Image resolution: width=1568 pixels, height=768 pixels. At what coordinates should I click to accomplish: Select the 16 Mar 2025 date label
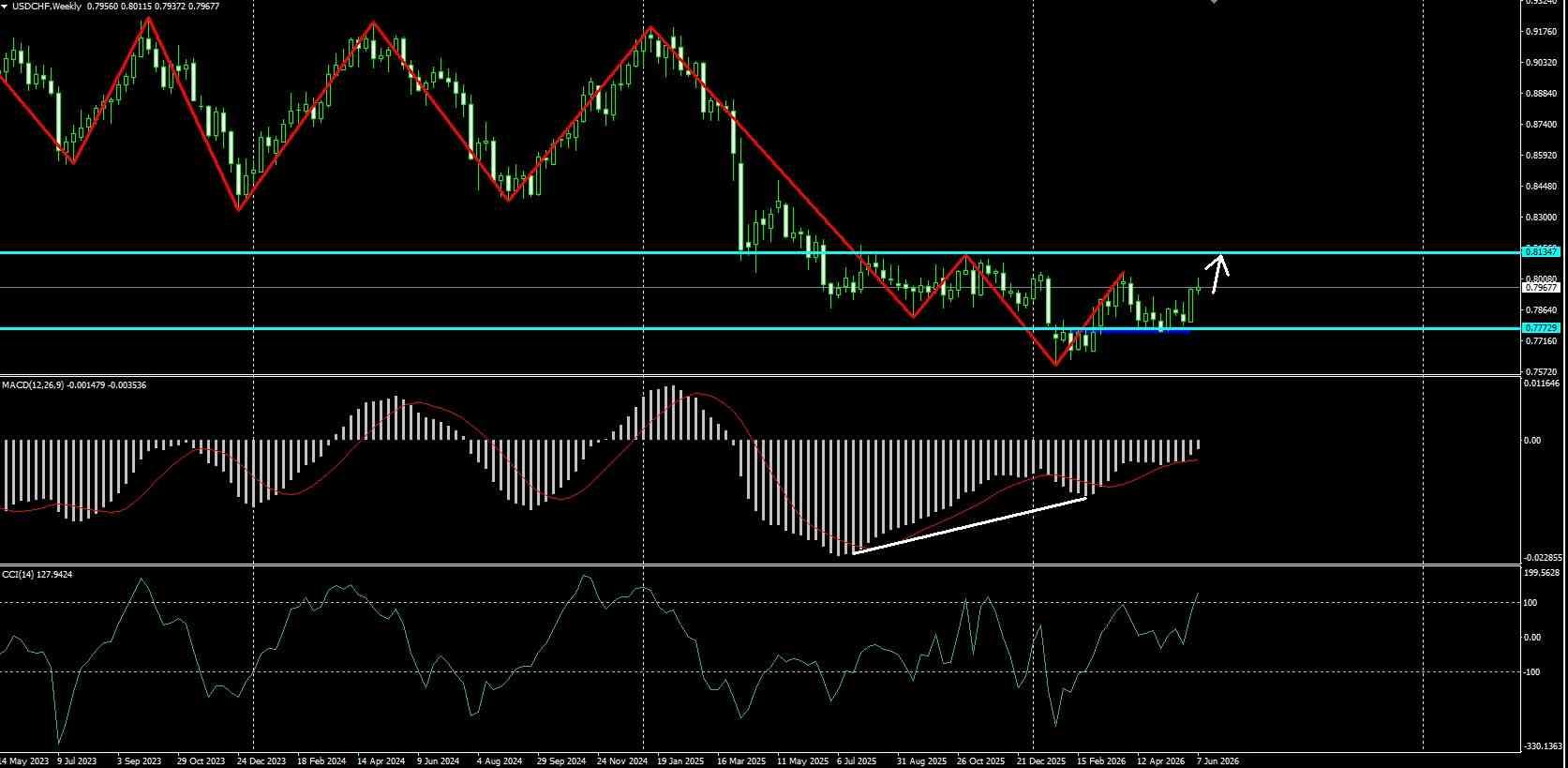coord(739,761)
